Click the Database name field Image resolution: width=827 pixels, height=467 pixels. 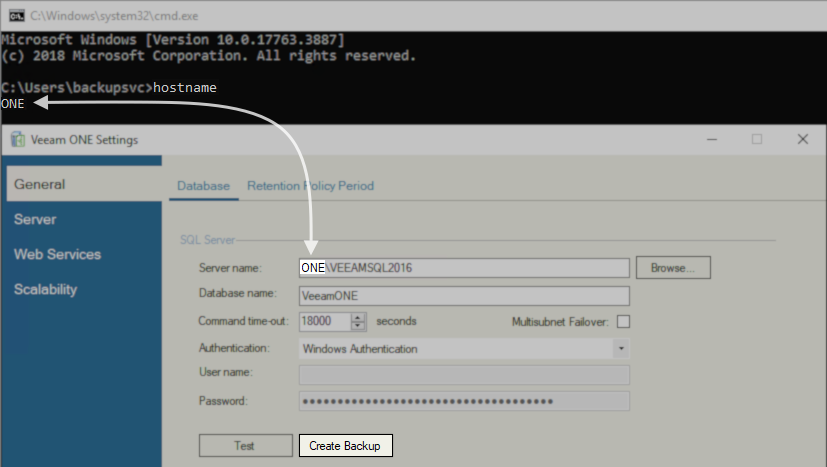(x=464, y=296)
